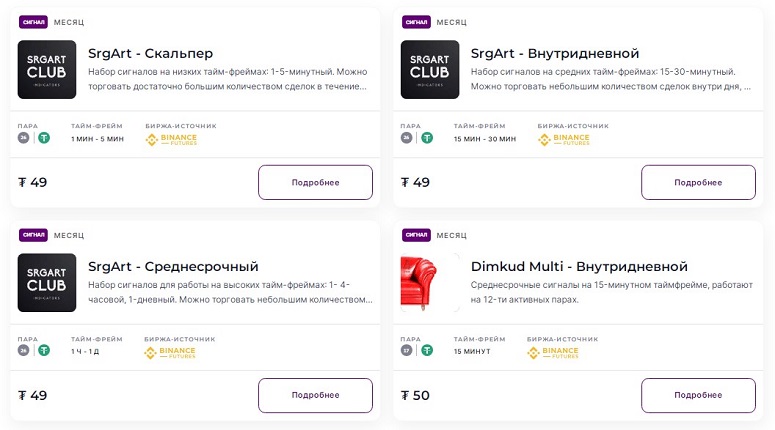This screenshot has width=775, height=430.
Task: Click the red armchair thumbnail of Dimkud Multi
Action: click(x=430, y=282)
